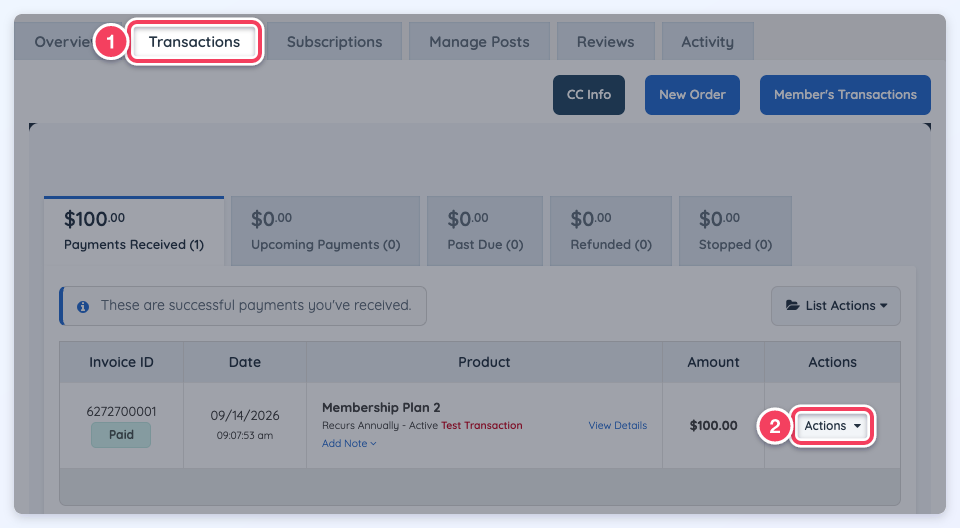
Task: View the Upcoming Payments (0) tab
Action: (x=326, y=231)
